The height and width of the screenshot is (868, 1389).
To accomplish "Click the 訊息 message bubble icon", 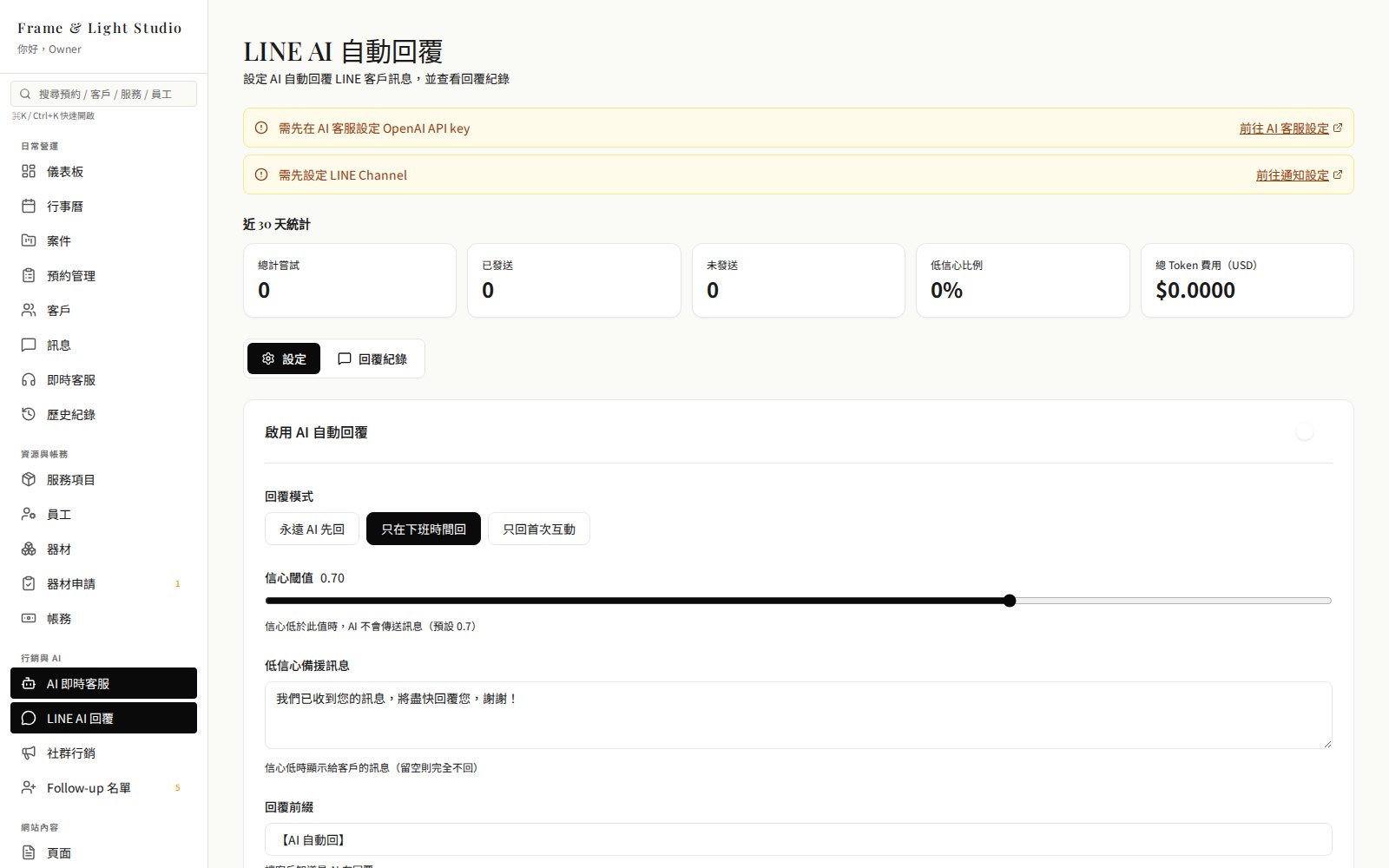I will click(29, 345).
